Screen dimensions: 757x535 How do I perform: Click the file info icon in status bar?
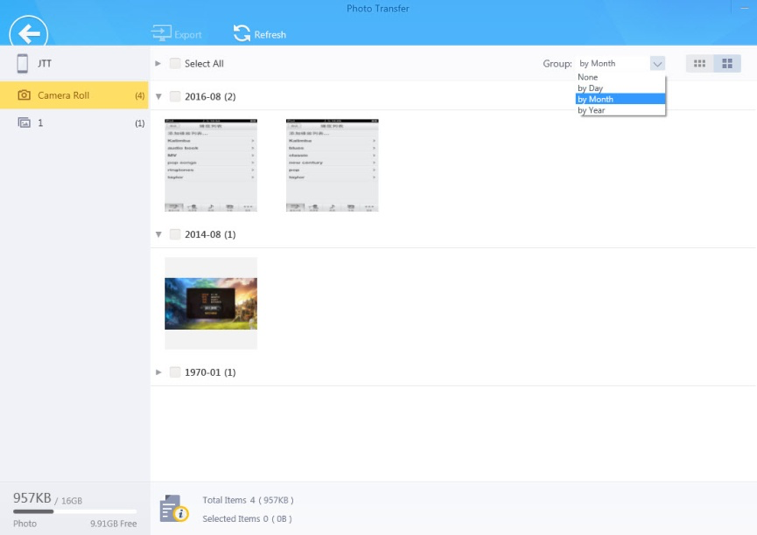[174, 508]
